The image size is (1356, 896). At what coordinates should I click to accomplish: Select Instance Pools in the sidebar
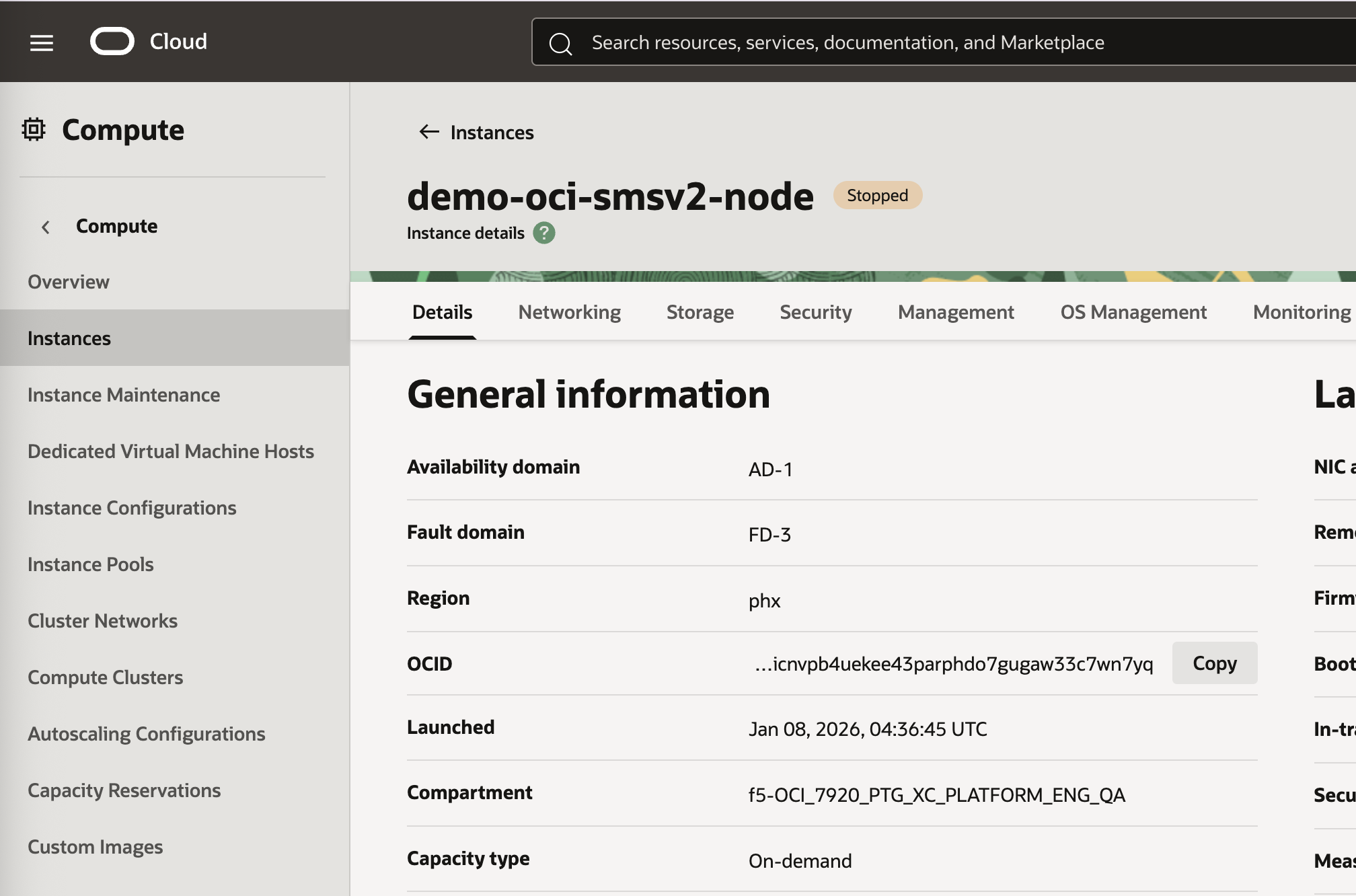pos(90,564)
